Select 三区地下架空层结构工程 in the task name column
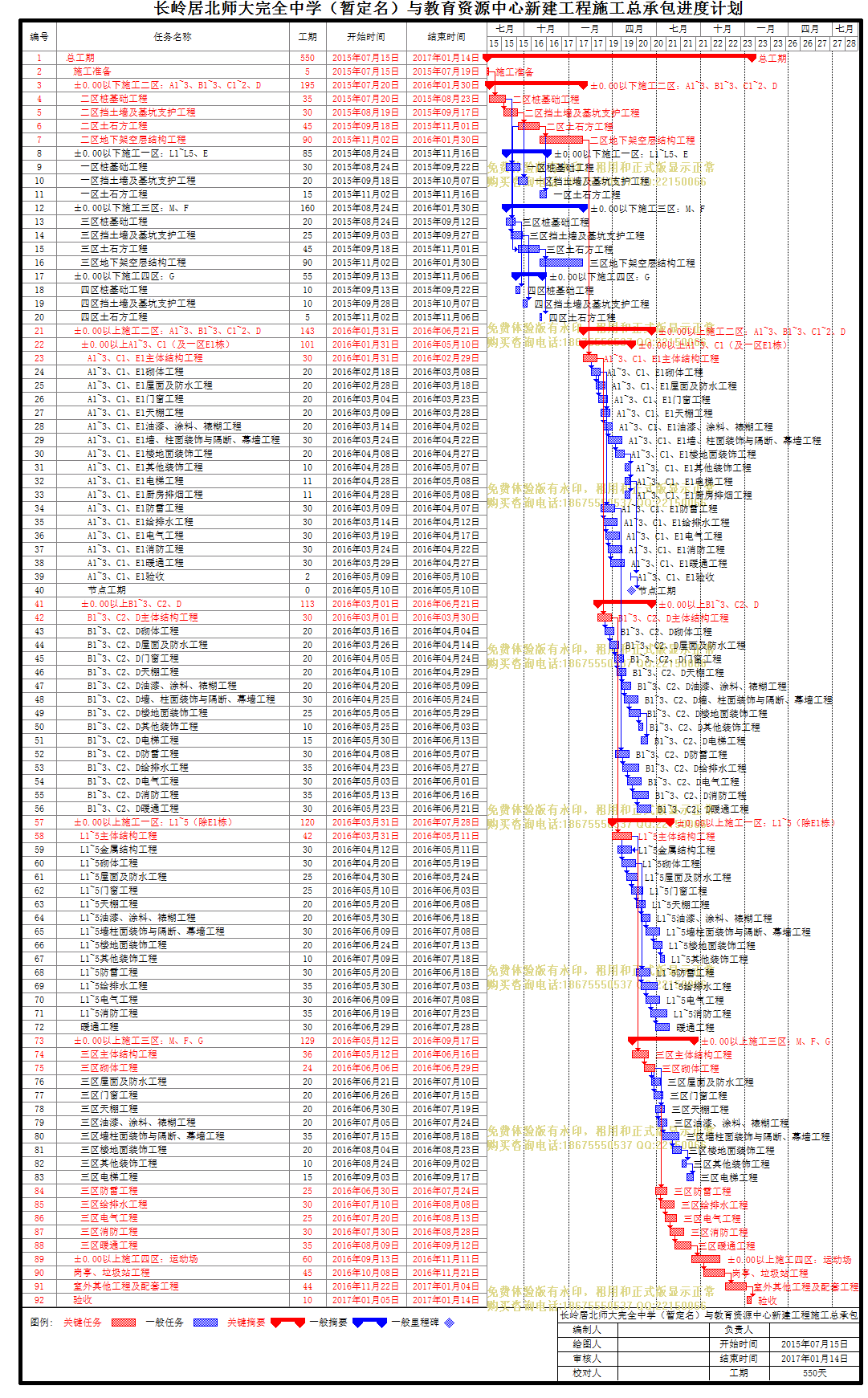The height and width of the screenshot is (1398, 868). coord(133,263)
